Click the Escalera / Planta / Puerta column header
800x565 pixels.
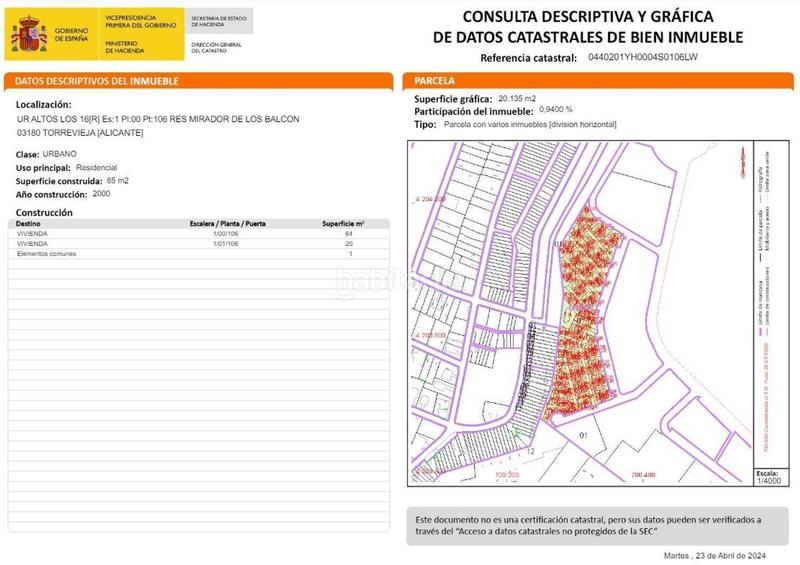point(227,224)
